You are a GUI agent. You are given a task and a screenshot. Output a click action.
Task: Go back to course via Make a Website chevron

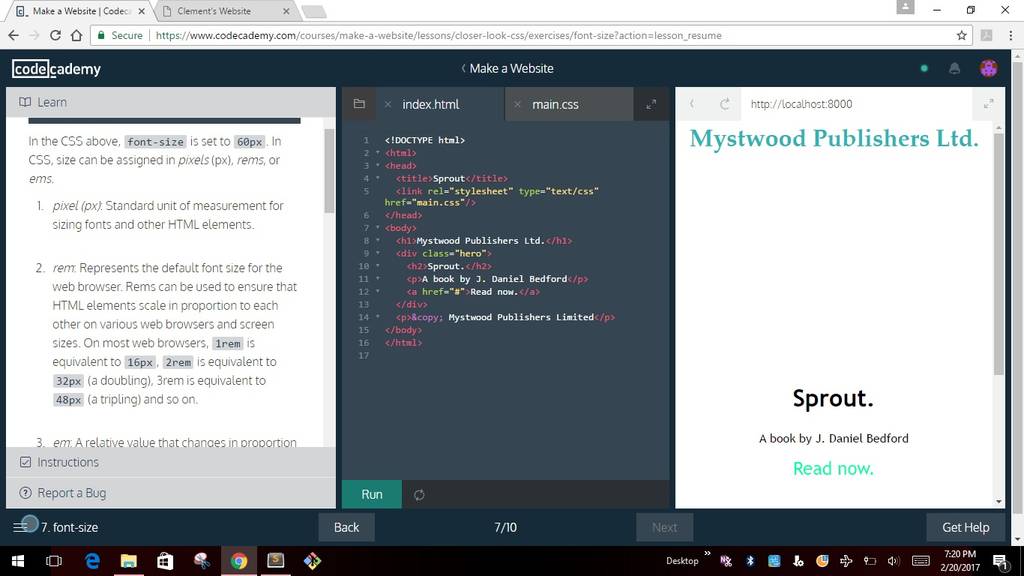463,68
